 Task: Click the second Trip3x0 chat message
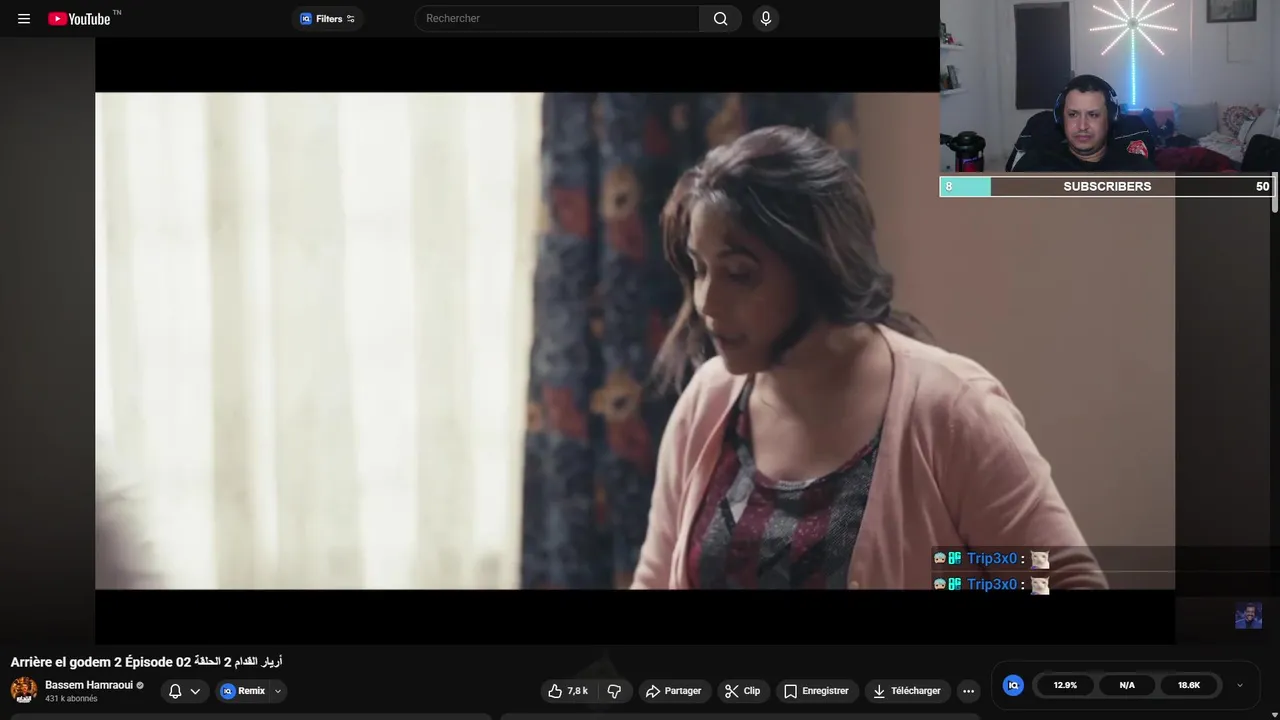point(991,584)
